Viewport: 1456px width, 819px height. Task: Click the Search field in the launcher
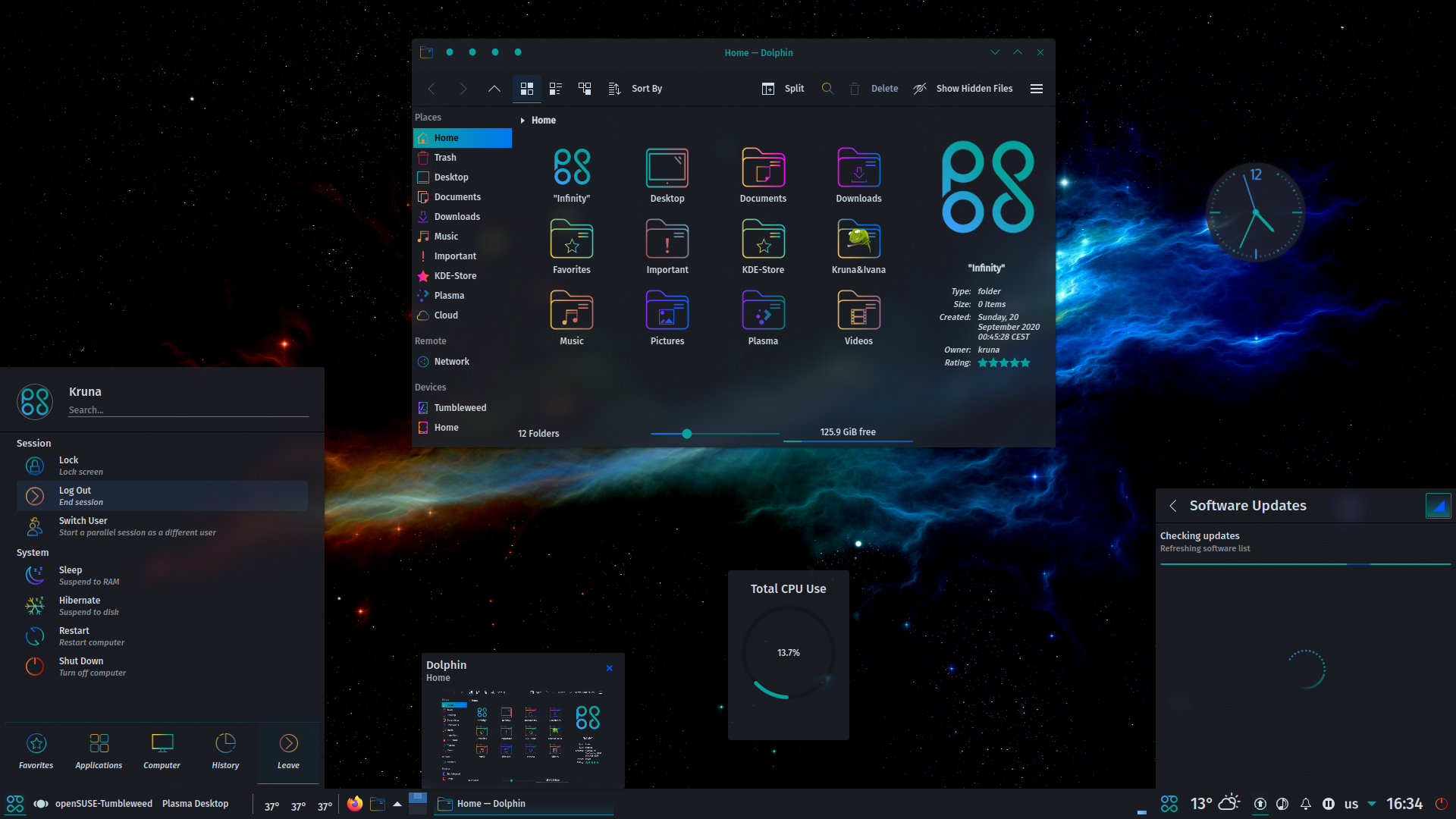tap(188, 409)
